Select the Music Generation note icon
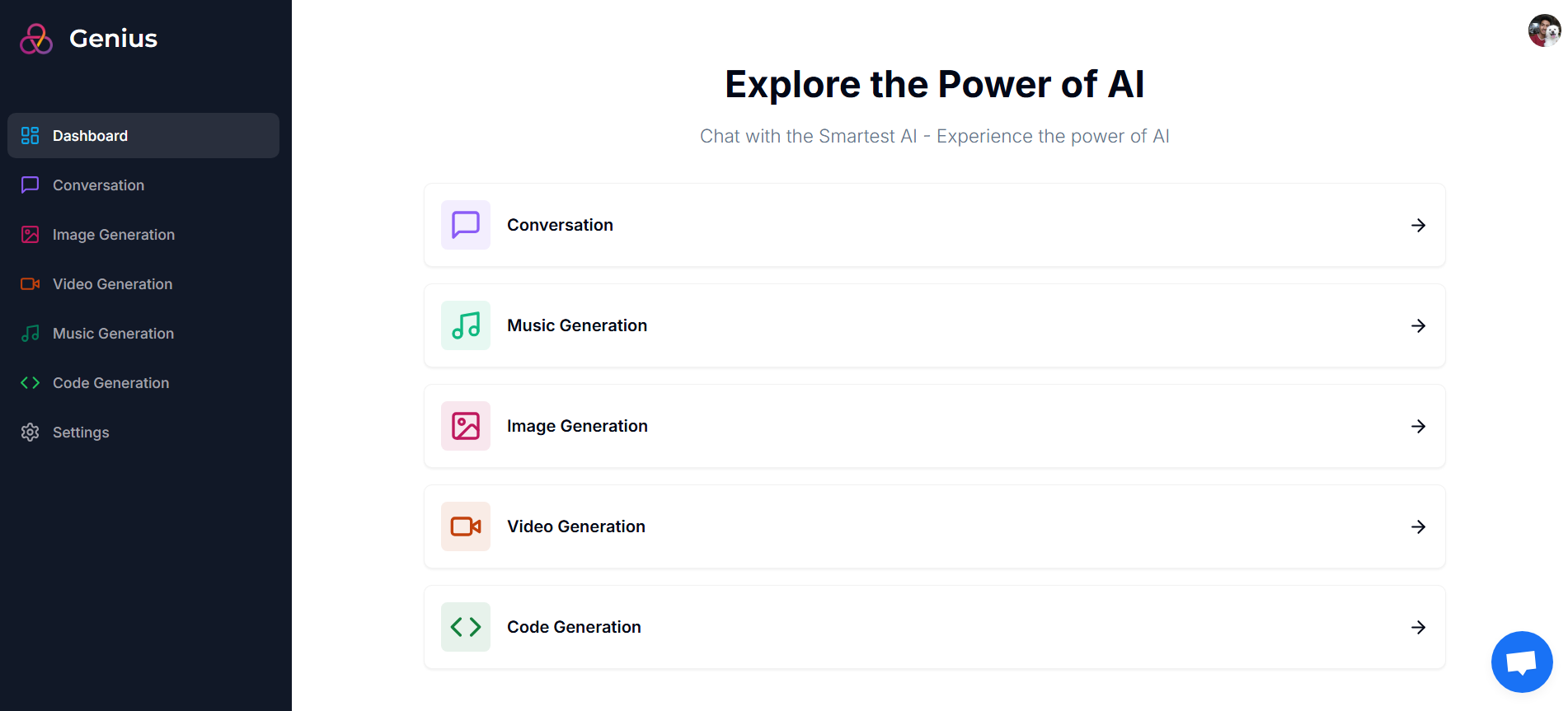The image size is (1568, 711). coord(30,333)
